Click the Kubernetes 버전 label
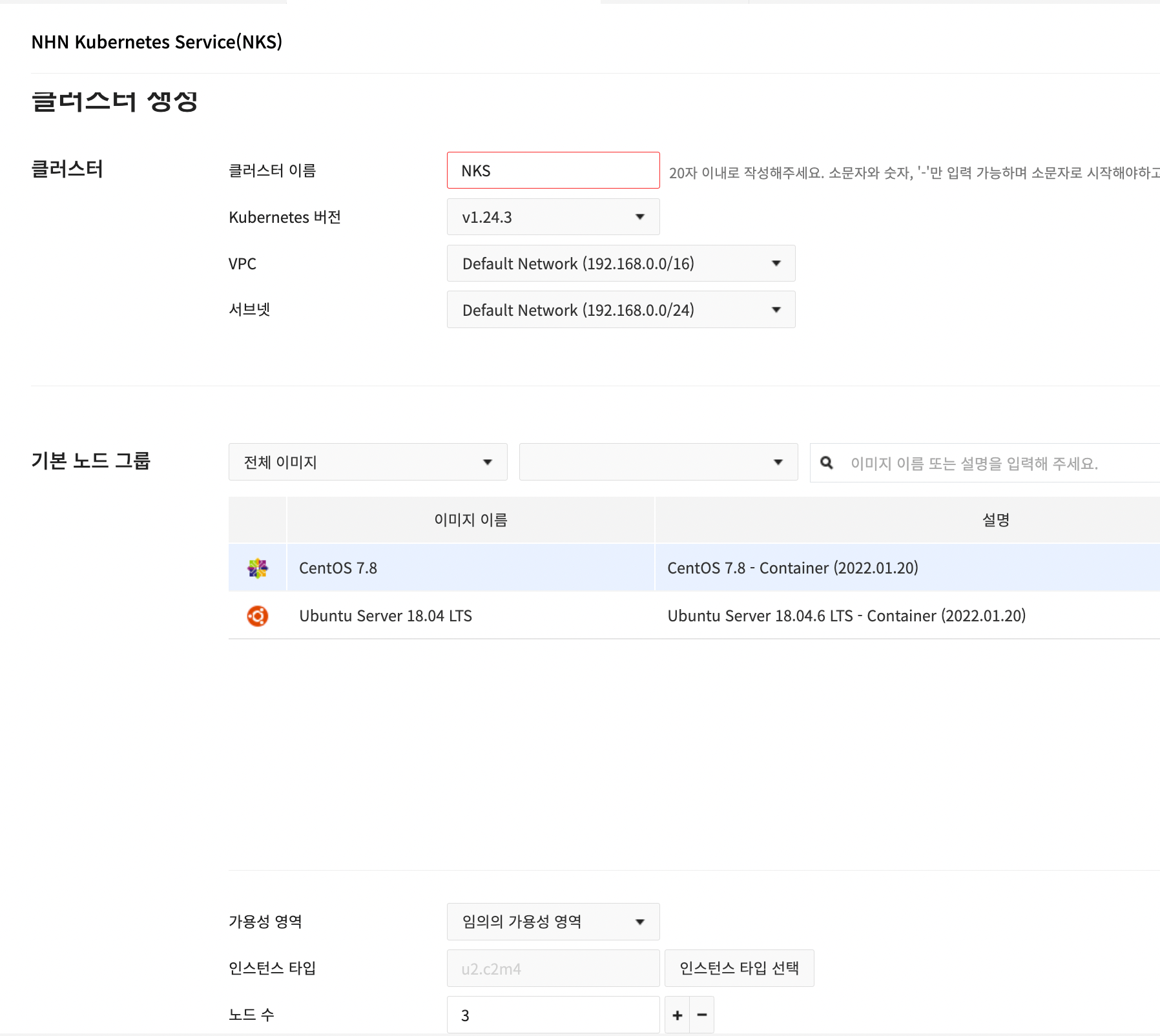This screenshot has width=1160, height=1036. (285, 217)
